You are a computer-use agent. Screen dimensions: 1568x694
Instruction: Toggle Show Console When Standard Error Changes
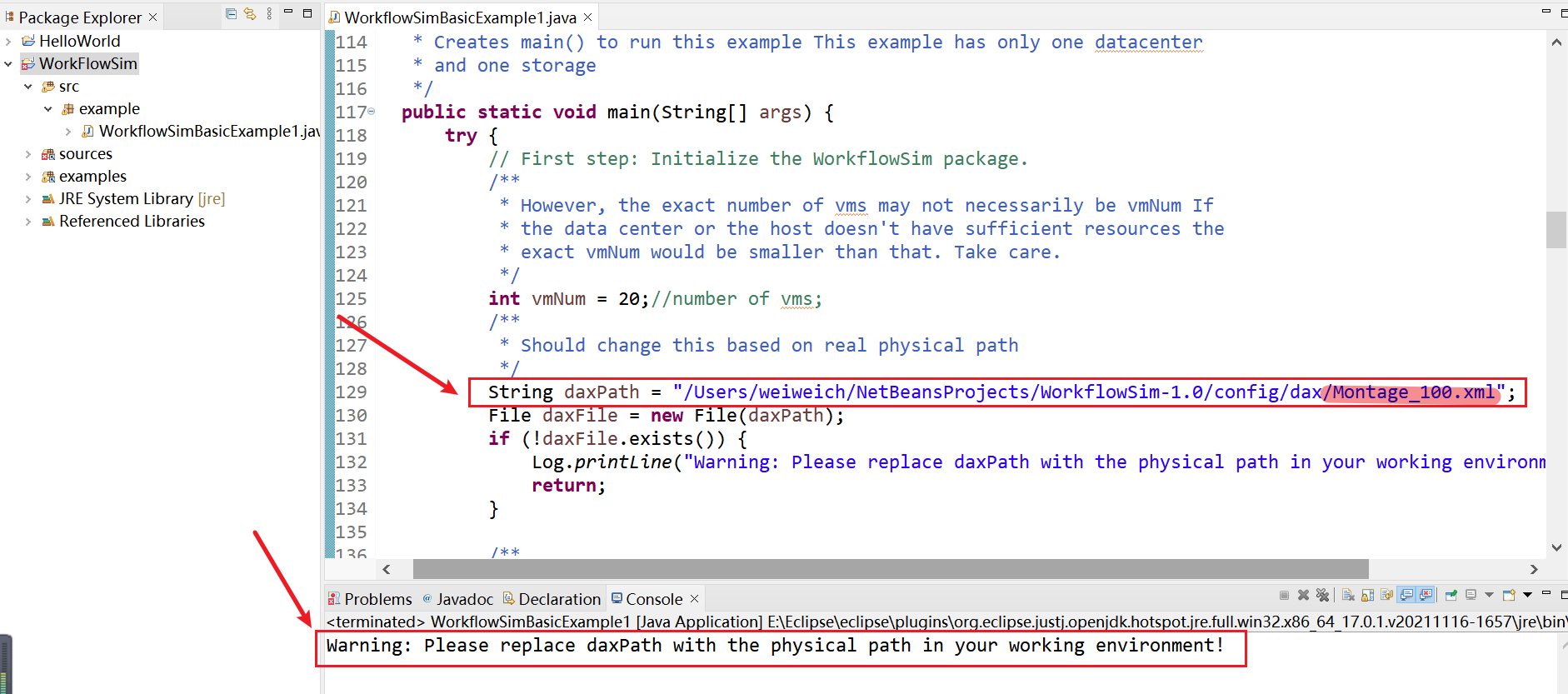(x=1425, y=595)
